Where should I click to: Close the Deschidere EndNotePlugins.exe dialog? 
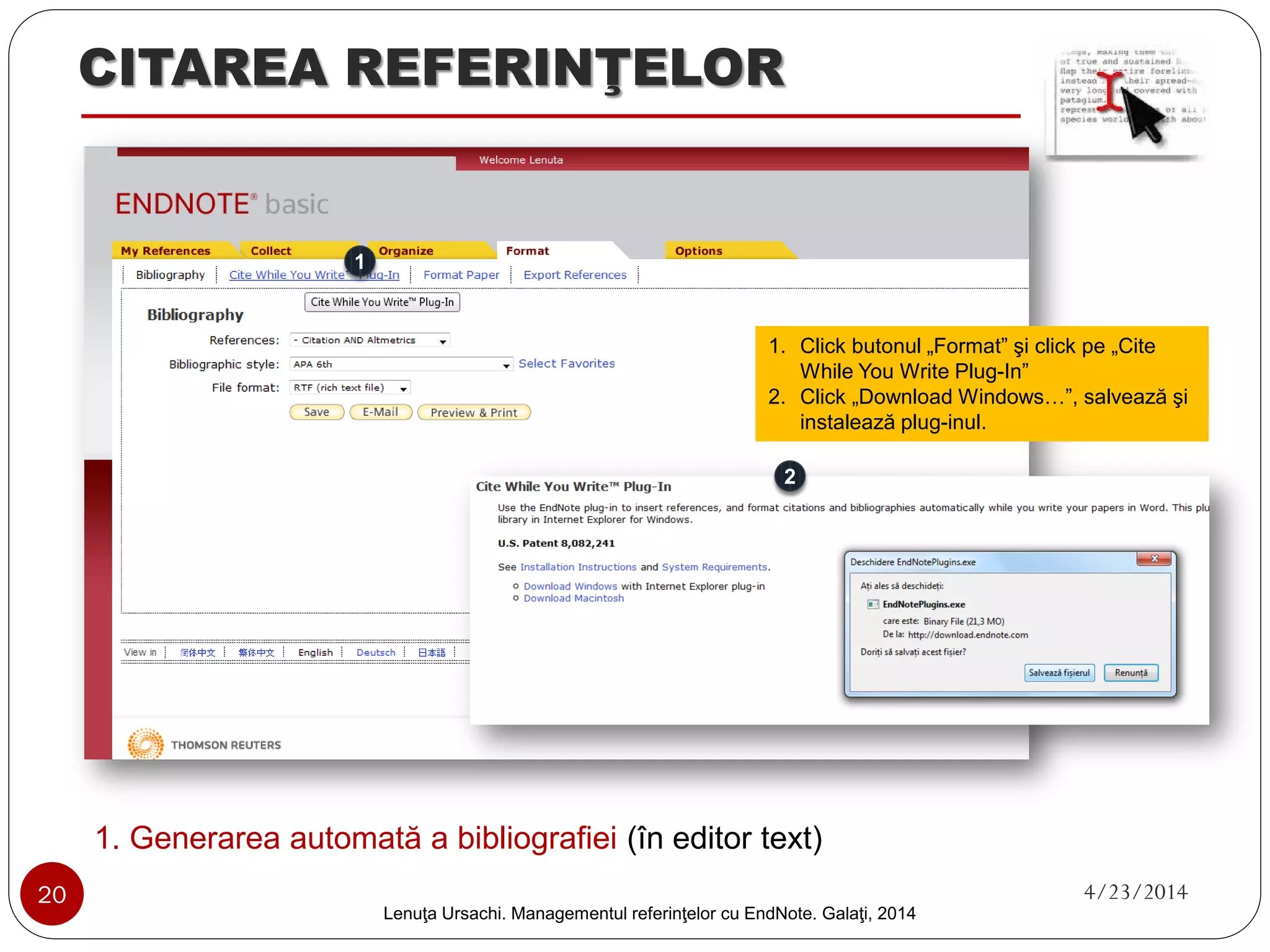coord(1153,559)
